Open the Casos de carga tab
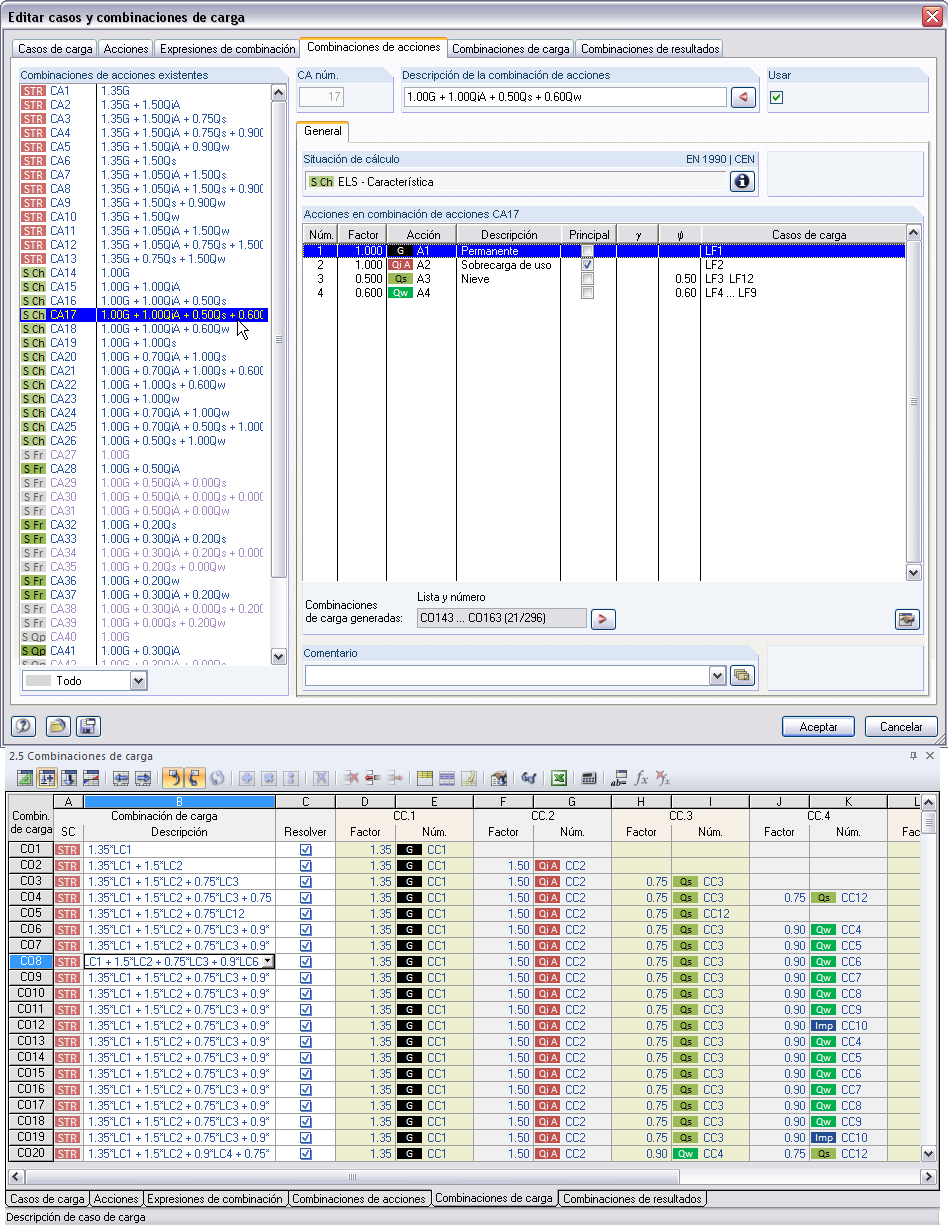 pyautogui.click(x=53, y=47)
